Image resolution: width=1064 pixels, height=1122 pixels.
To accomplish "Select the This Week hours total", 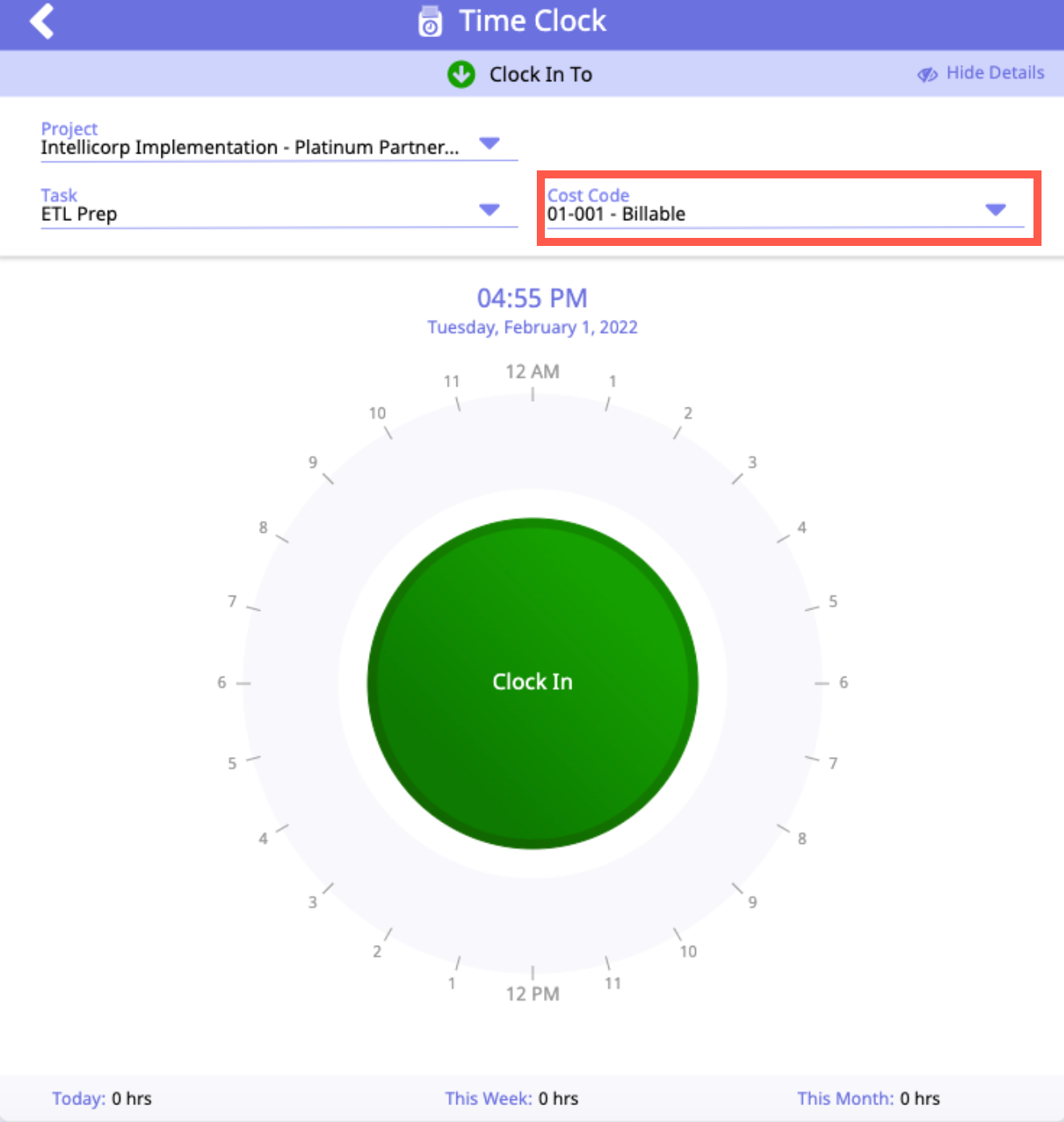I will click(x=512, y=1099).
